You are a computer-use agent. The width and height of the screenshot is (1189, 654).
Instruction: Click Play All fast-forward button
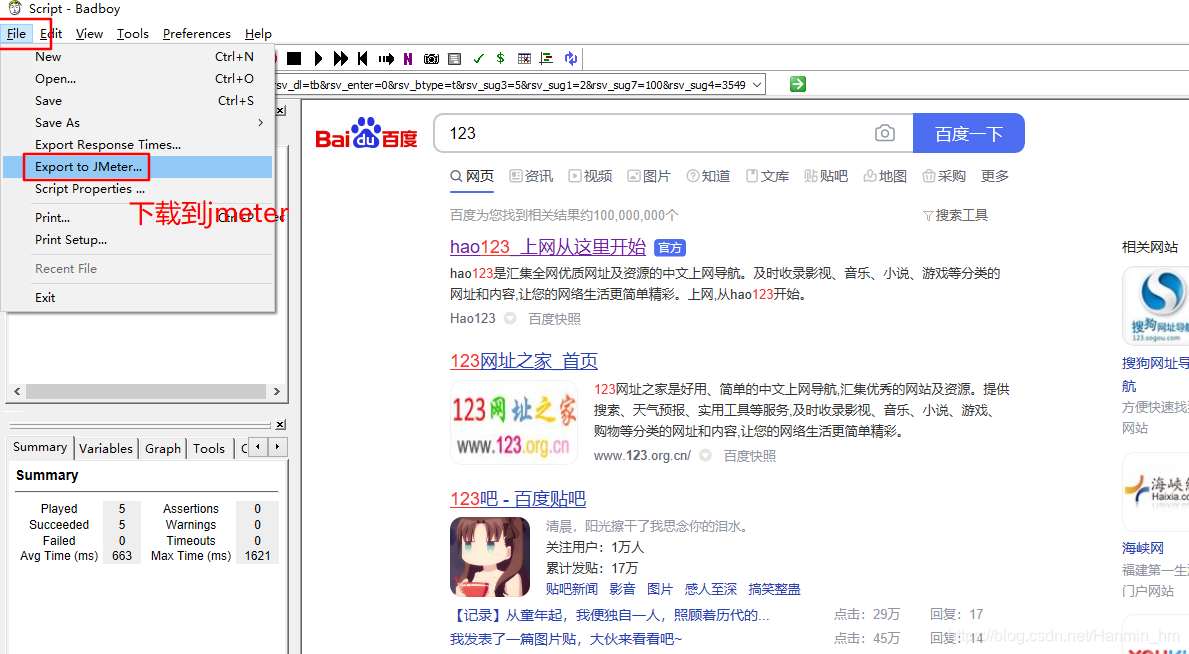(340, 58)
